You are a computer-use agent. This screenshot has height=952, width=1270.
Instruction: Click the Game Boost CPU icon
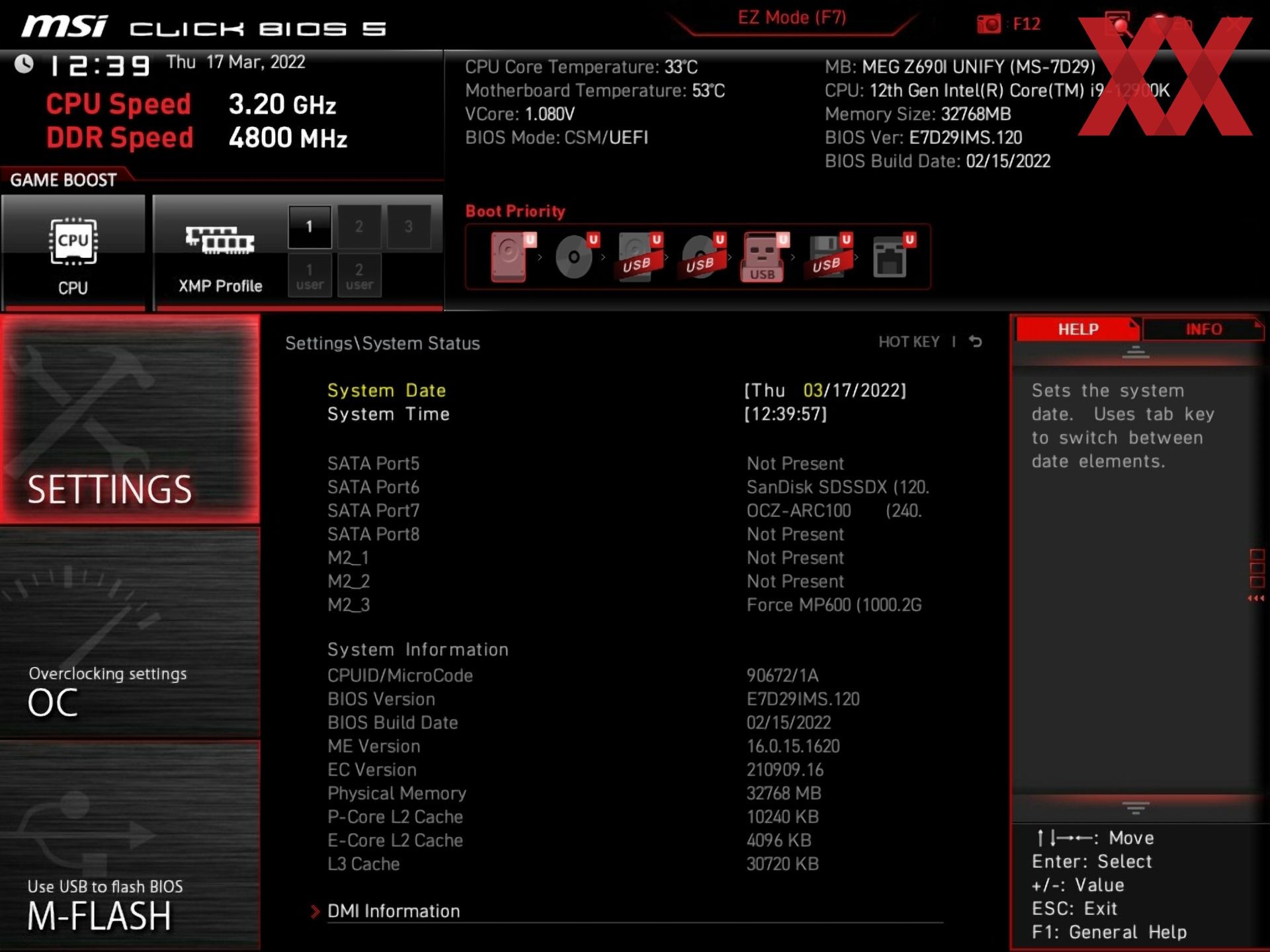coord(73,242)
